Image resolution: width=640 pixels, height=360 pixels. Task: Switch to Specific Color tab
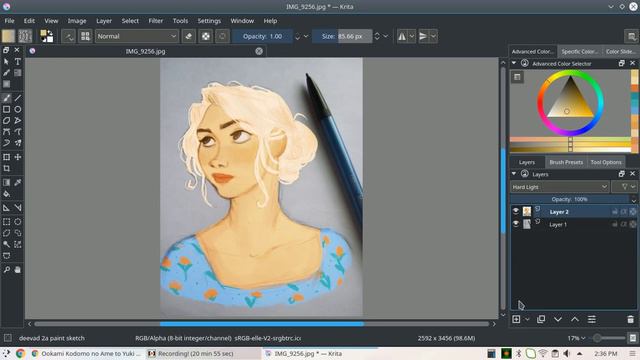coord(580,51)
